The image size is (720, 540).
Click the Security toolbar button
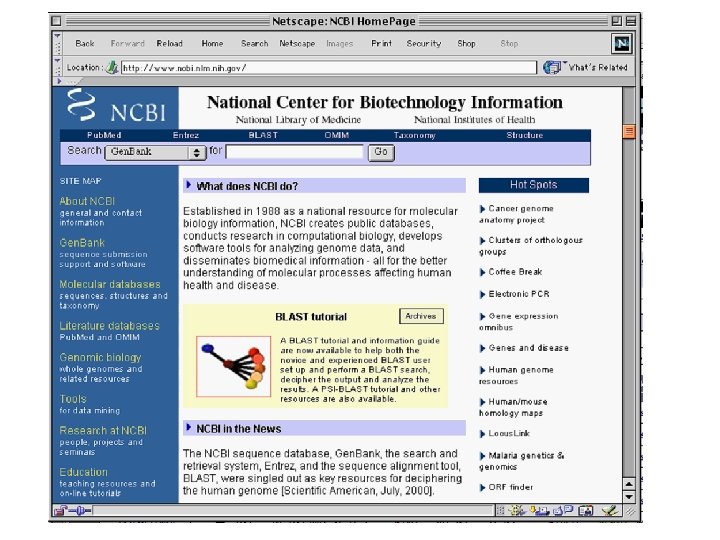pos(424,44)
